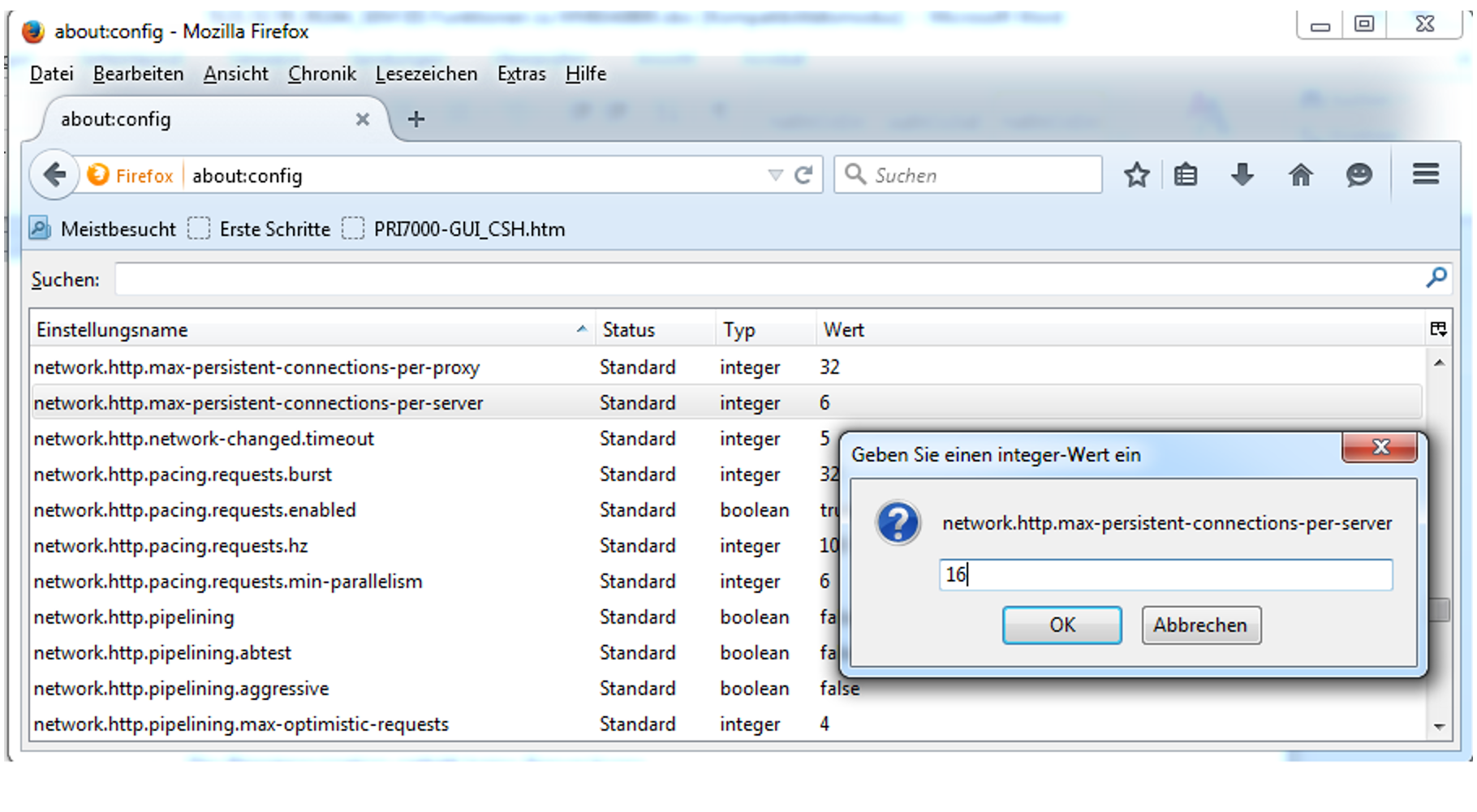Viewport: 1477px width, 812px height.
Task: Select the network.http.pipelining preference row
Action: 134,617
